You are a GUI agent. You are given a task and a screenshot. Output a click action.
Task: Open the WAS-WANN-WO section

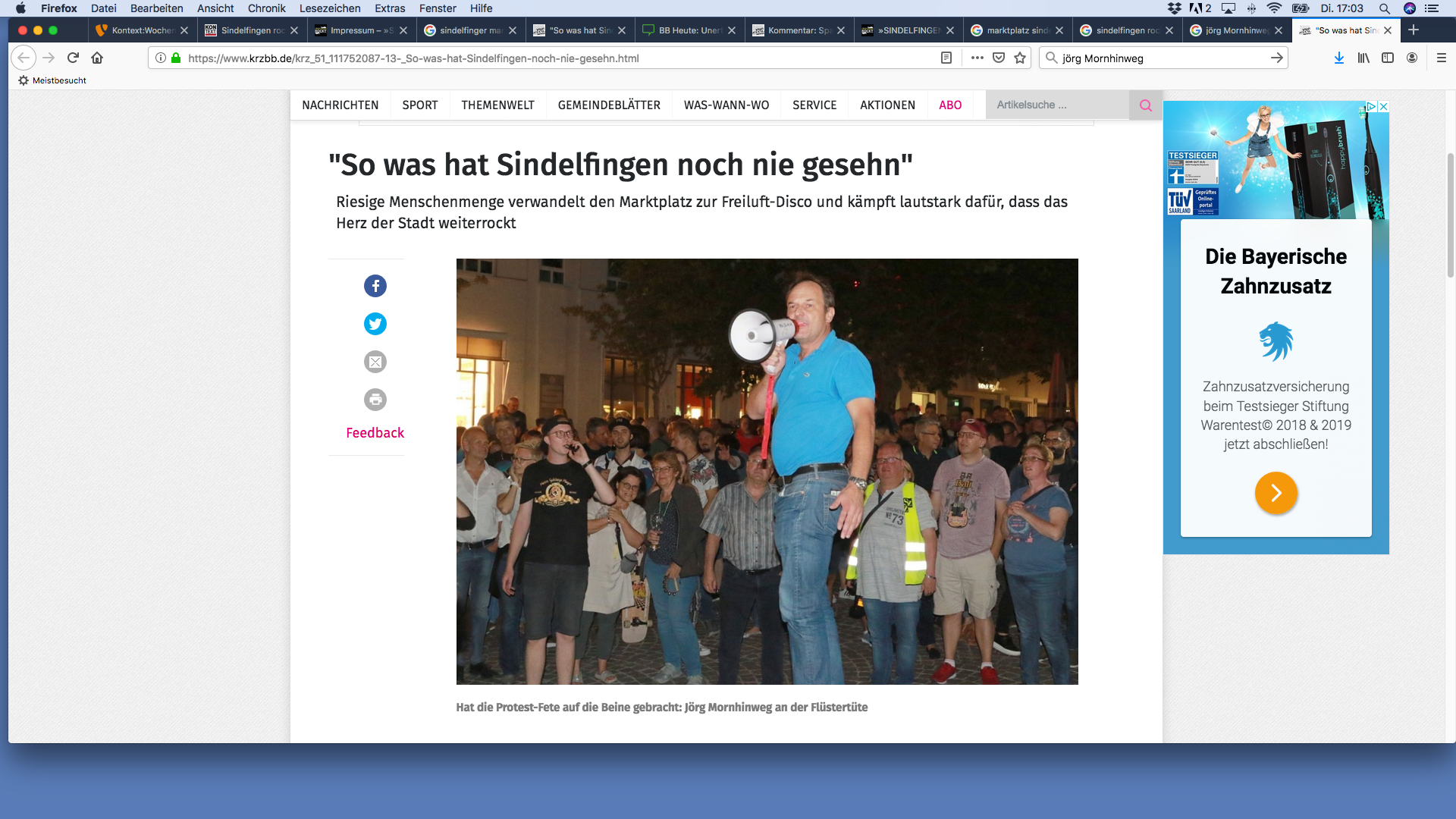(x=726, y=105)
